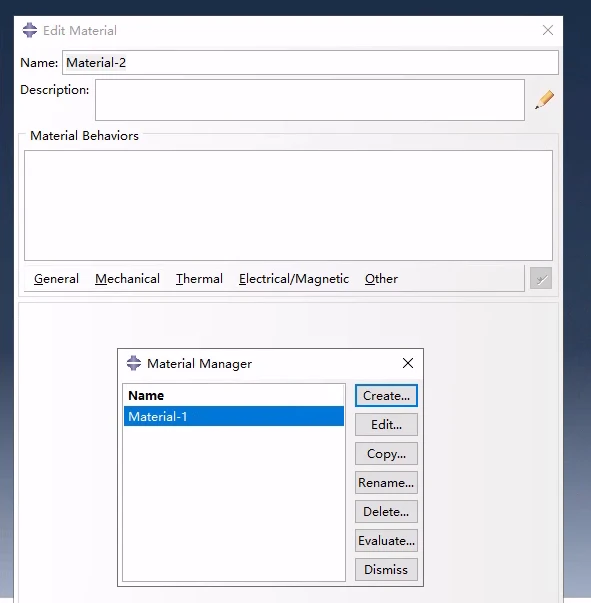Click the Create... button
This screenshot has width=591, height=603.
pos(386,395)
